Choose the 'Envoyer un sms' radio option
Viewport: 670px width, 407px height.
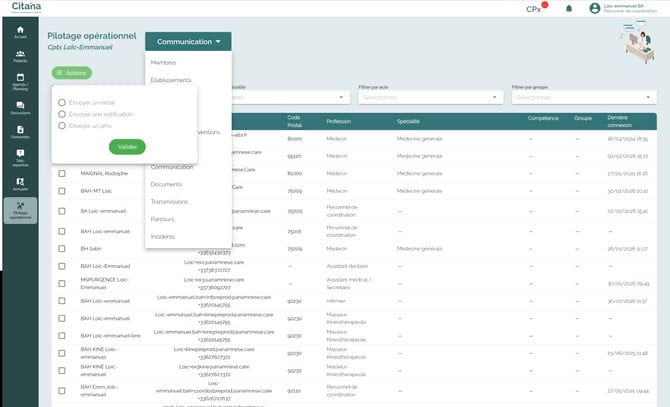point(62,126)
